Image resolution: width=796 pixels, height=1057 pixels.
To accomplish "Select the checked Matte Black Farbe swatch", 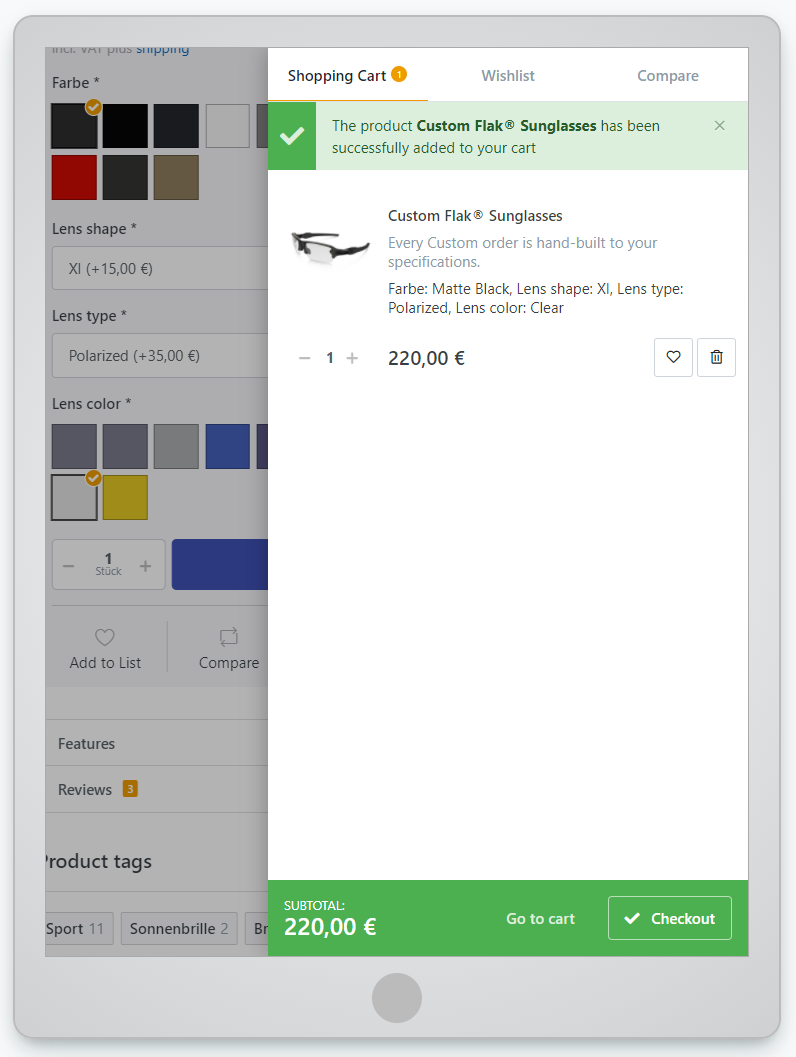I will [x=74, y=126].
